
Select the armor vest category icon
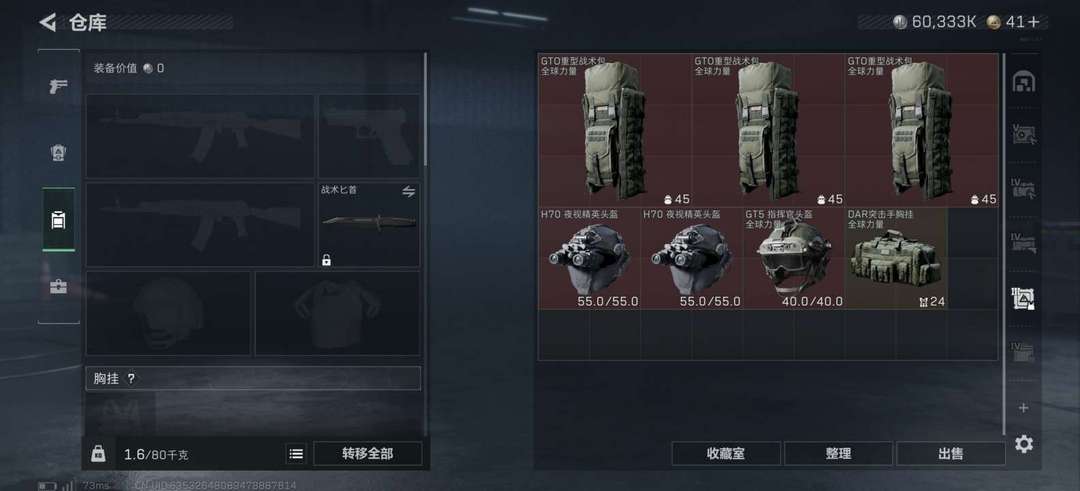[x=58, y=153]
